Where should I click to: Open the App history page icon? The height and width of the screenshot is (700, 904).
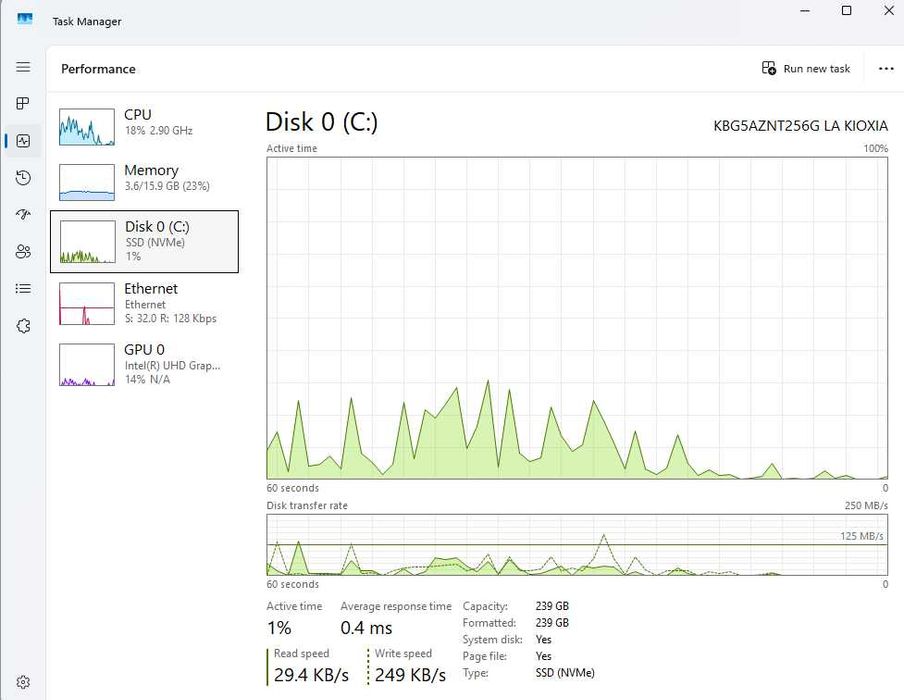point(23,178)
